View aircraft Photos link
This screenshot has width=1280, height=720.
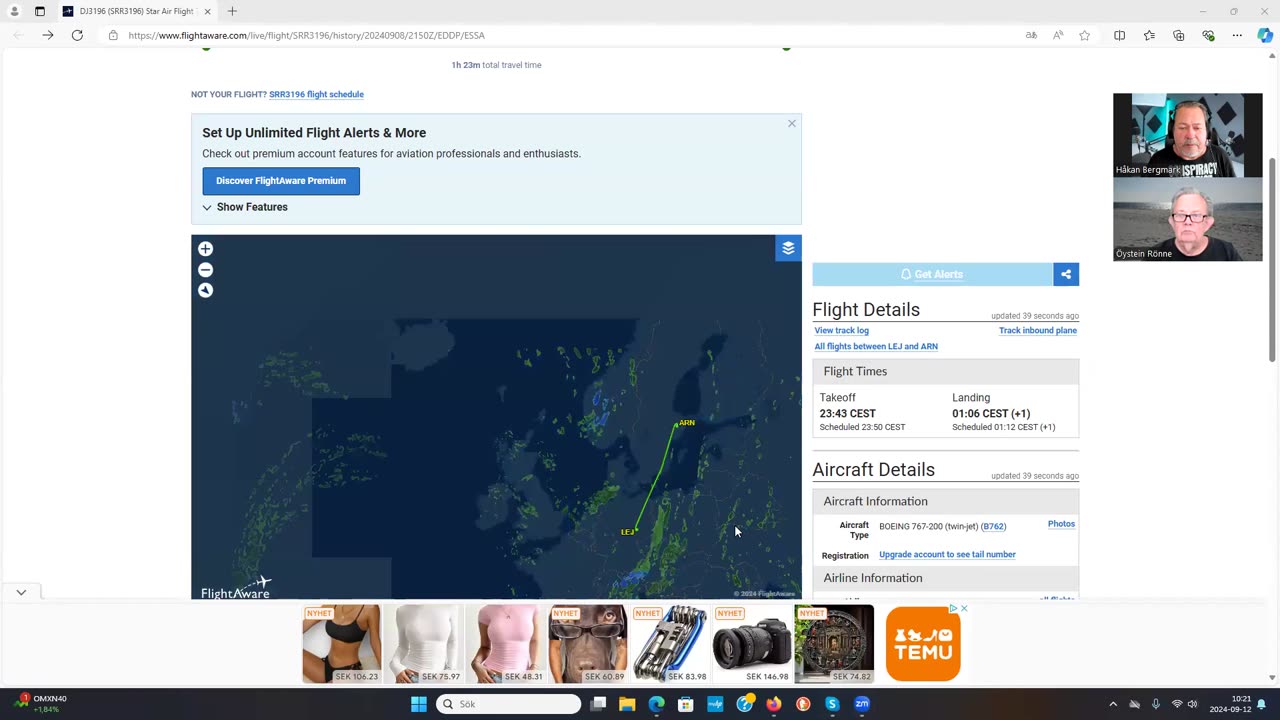click(1061, 524)
